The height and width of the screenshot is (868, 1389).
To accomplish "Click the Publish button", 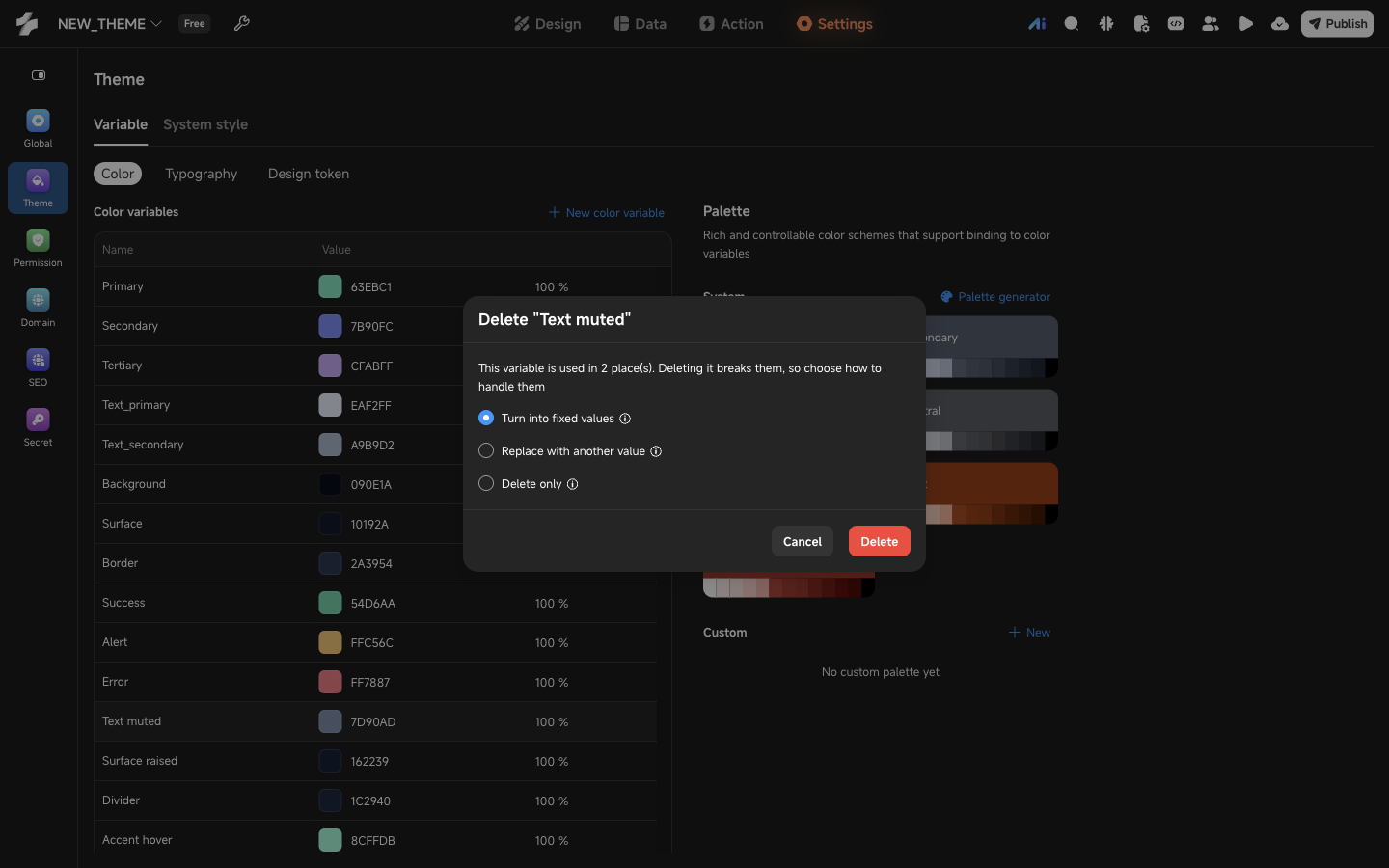I will (x=1337, y=24).
